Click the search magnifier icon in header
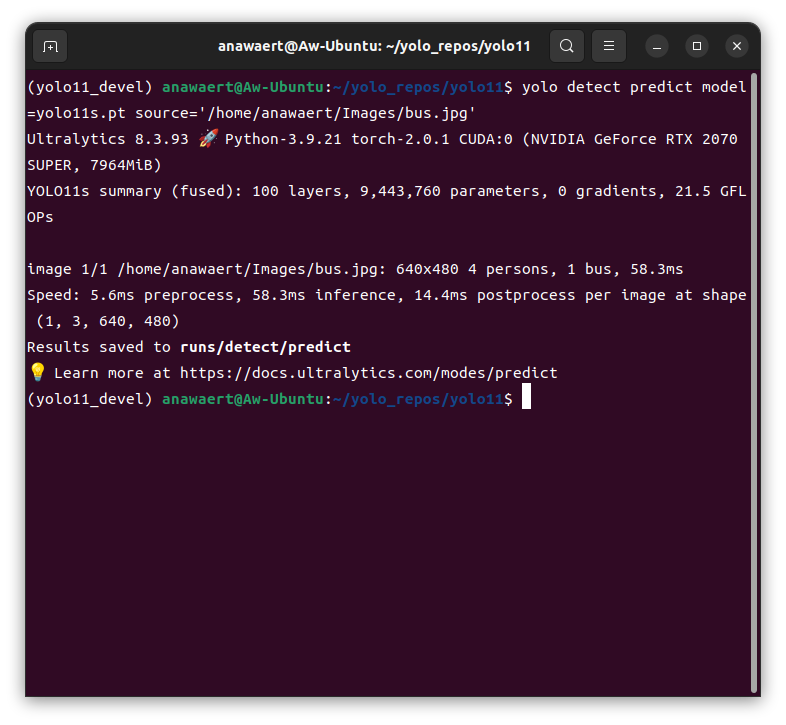This screenshot has width=786, height=725. (x=567, y=46)
